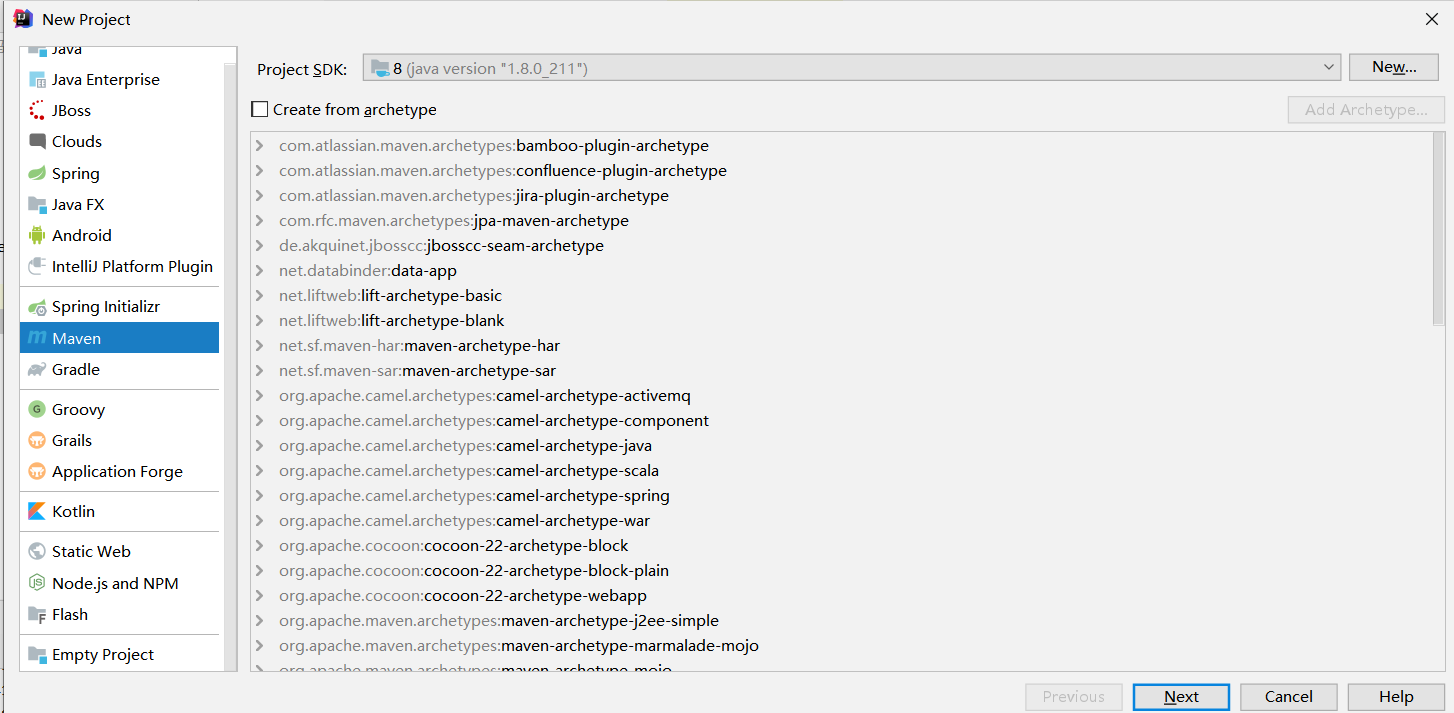Select the Gradle elephant icon
1454x713 pixels.
(x=37, y=370)
